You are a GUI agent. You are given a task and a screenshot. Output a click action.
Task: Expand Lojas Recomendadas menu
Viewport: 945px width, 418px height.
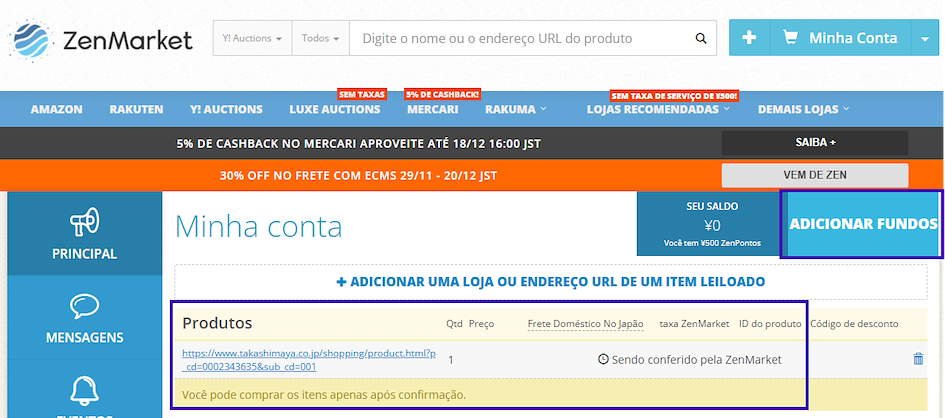pyautogui.click(x=658, y=109)
